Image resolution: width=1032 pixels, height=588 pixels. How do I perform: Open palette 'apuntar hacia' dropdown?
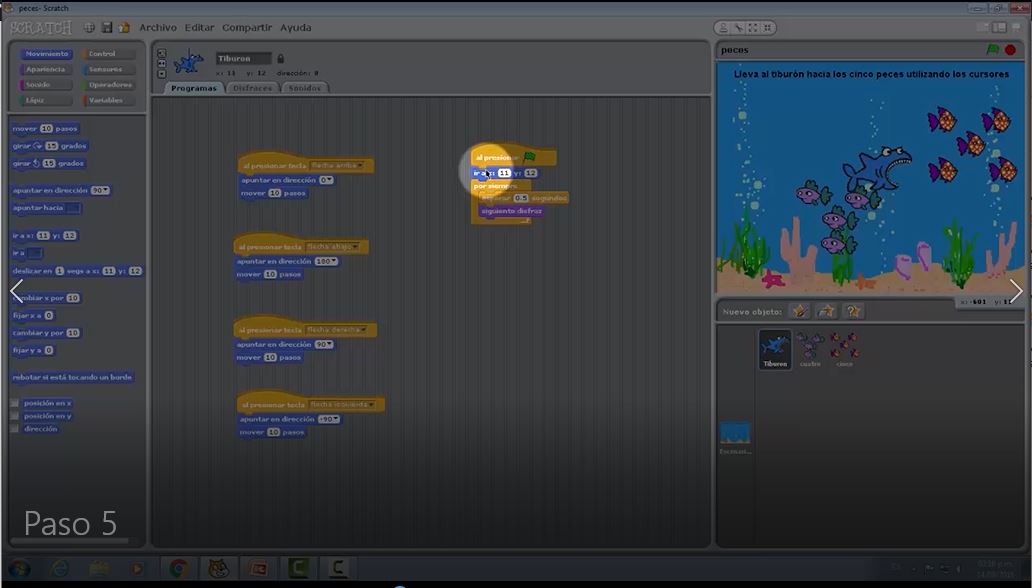[73, 208]
